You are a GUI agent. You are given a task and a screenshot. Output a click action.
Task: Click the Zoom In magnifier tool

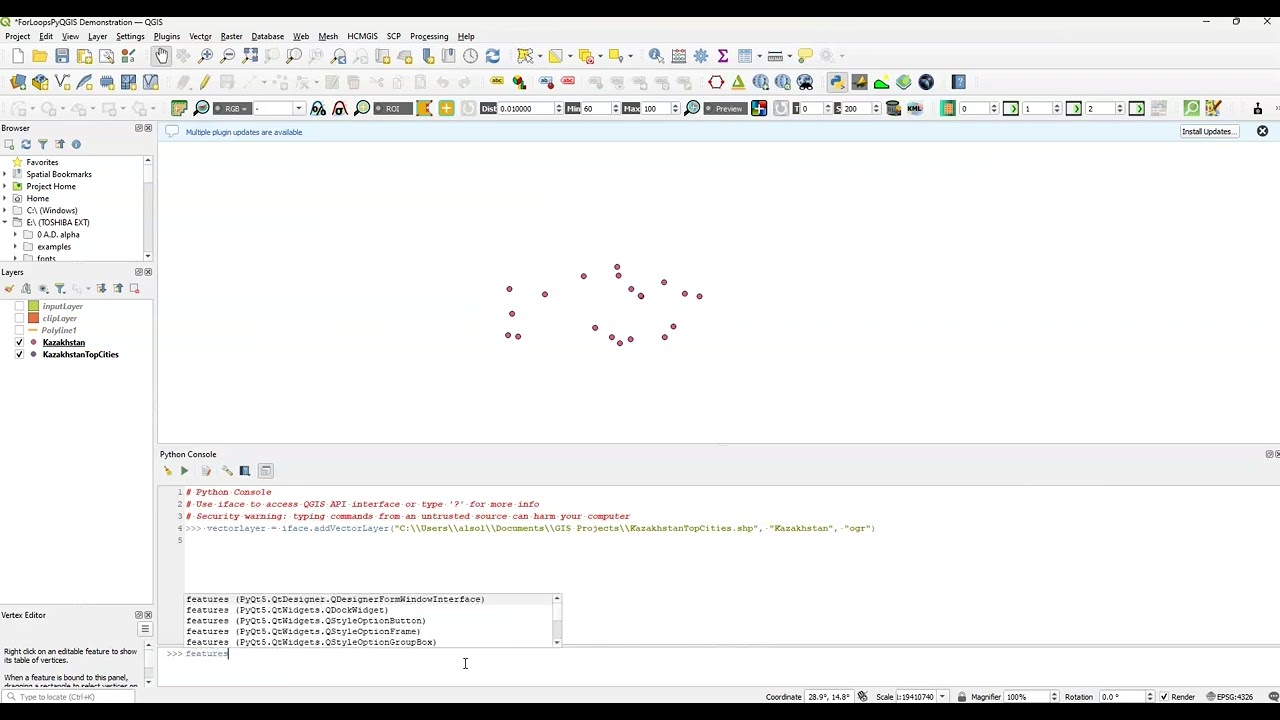click(x=206, y=56)
